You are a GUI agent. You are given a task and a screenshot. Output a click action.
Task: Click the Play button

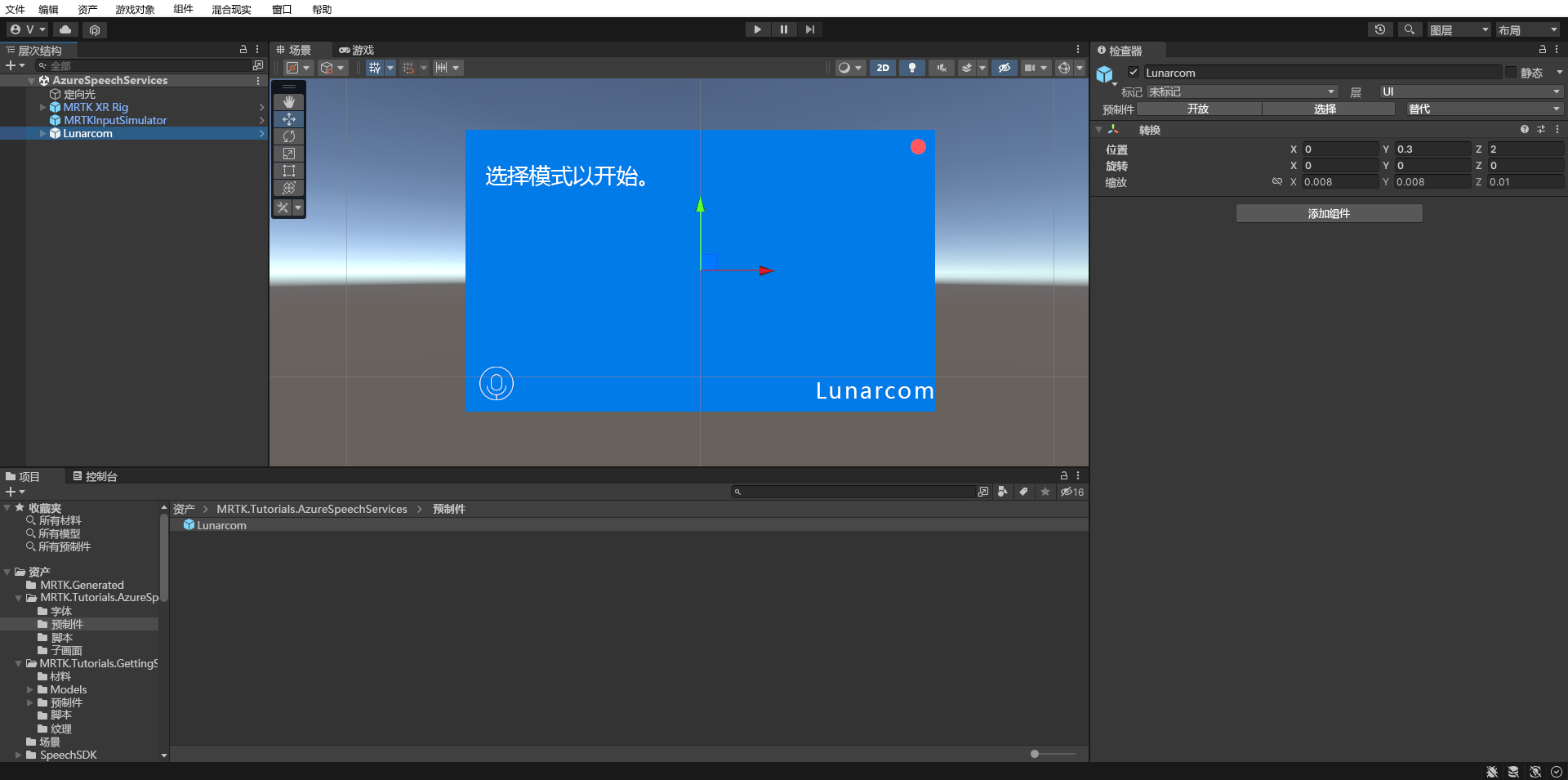[x=758, y=29]
